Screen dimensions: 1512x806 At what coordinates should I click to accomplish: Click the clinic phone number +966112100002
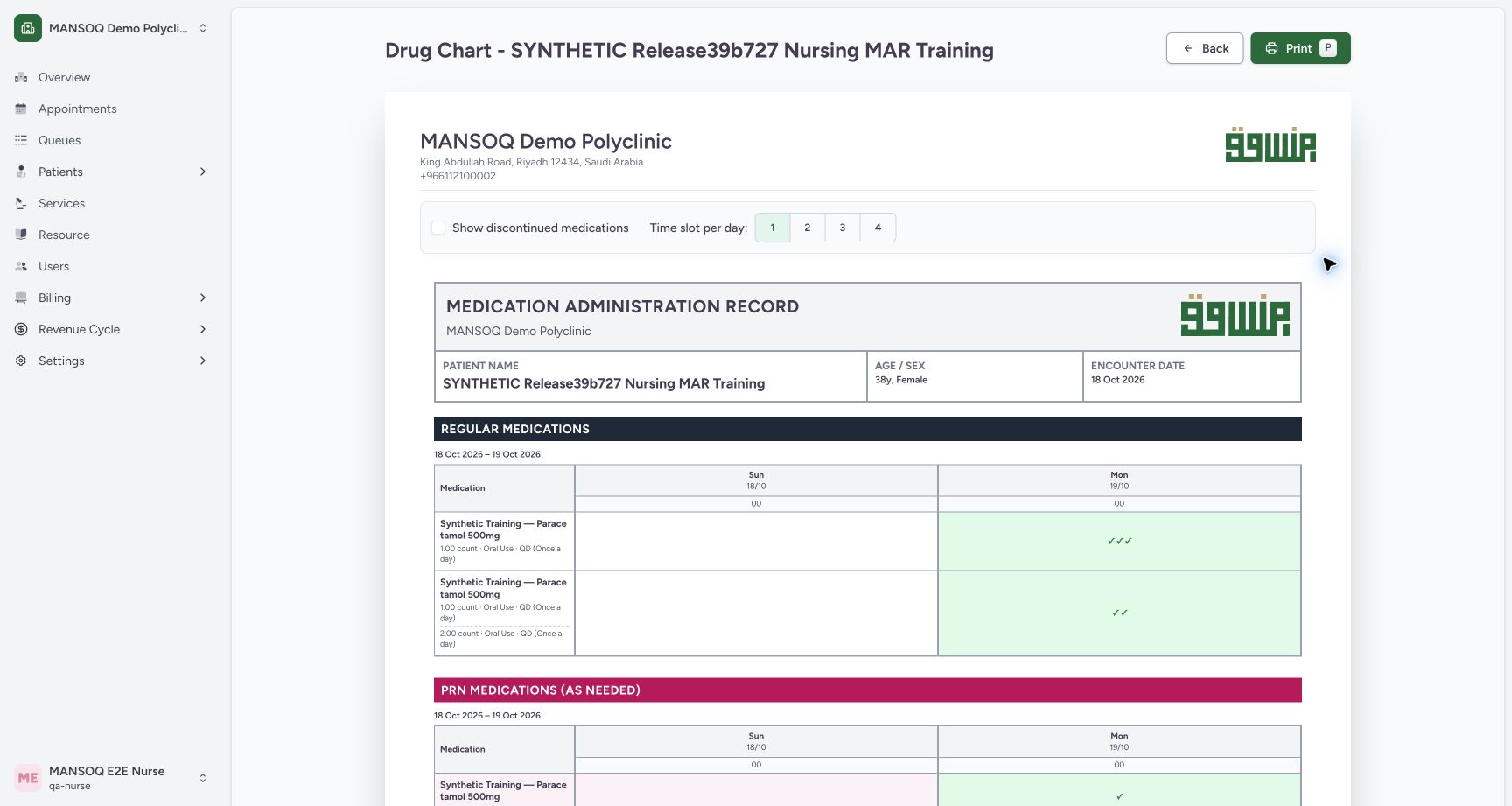coord(458,176)
